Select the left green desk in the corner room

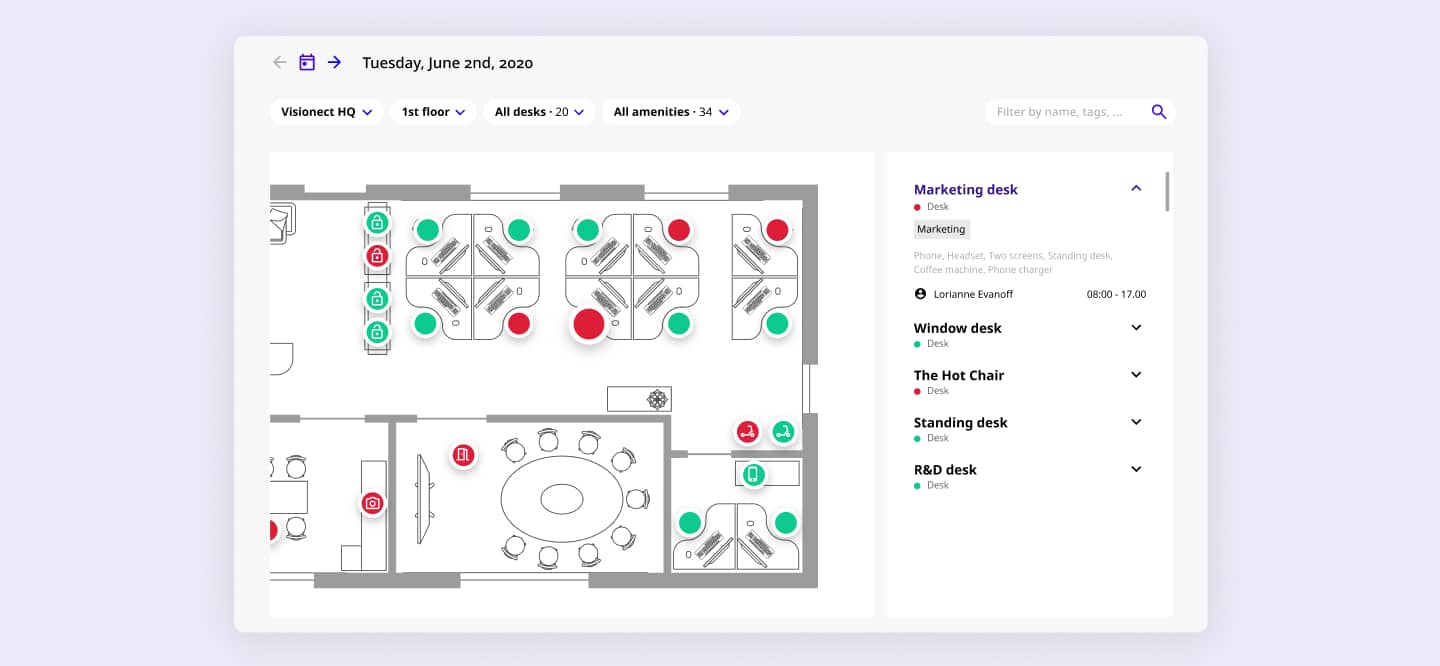pos(690,522)
